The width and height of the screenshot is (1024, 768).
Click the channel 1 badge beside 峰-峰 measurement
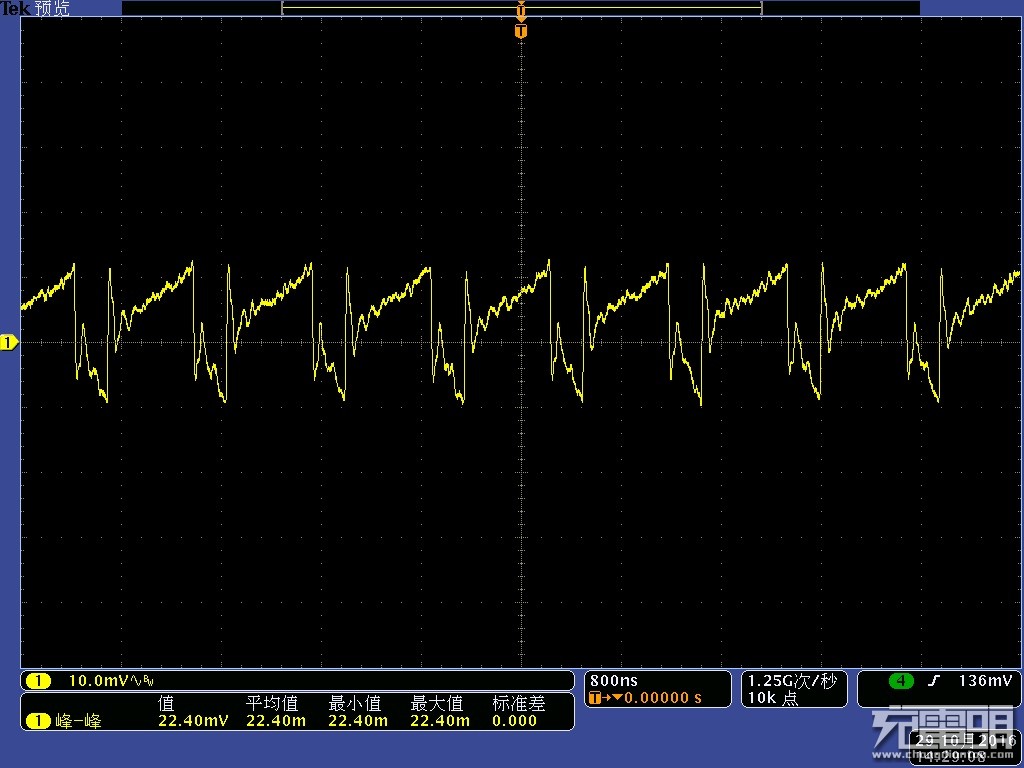tap(38, 720)
